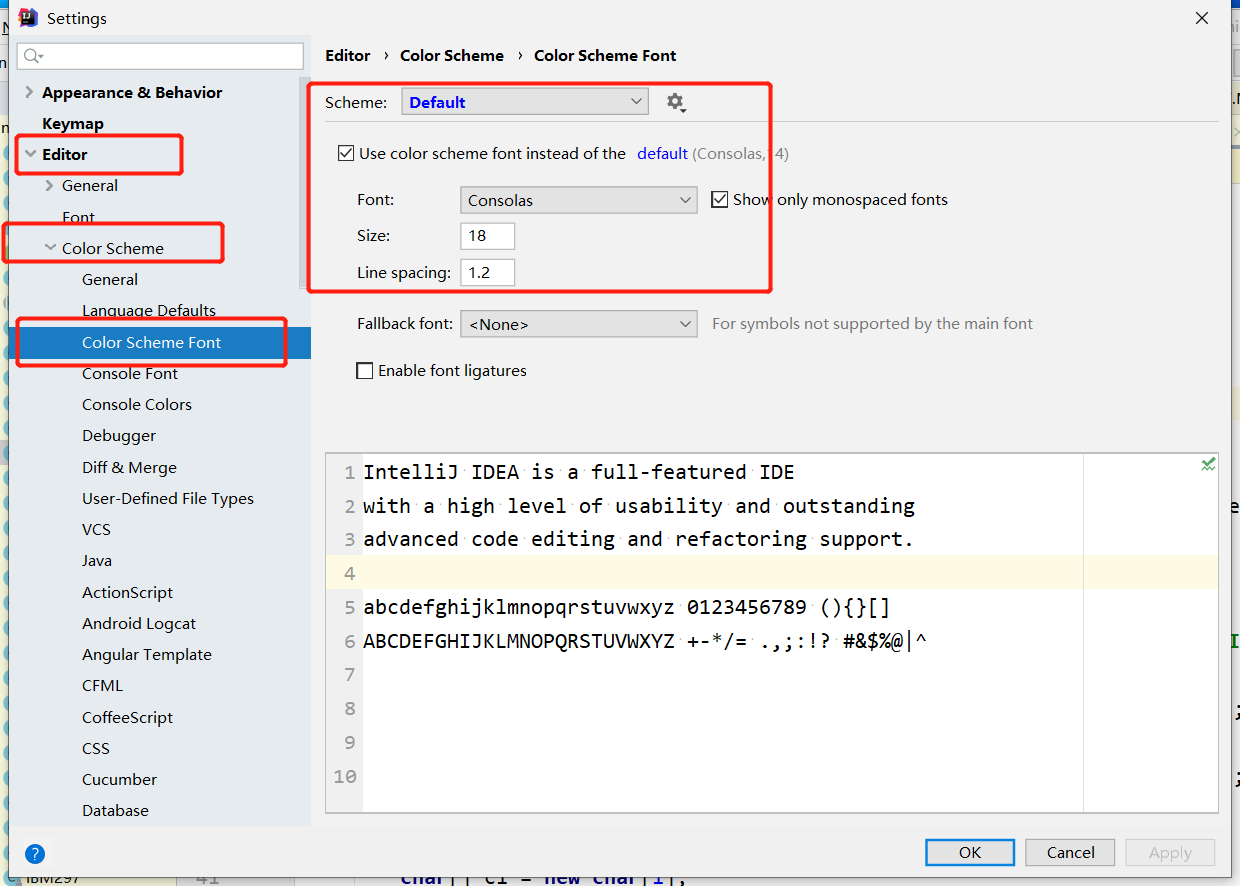Click preview line 1 'IntelliJ IDEA is' text
The height and width of the screenshot is (886, 1240).
459,472
